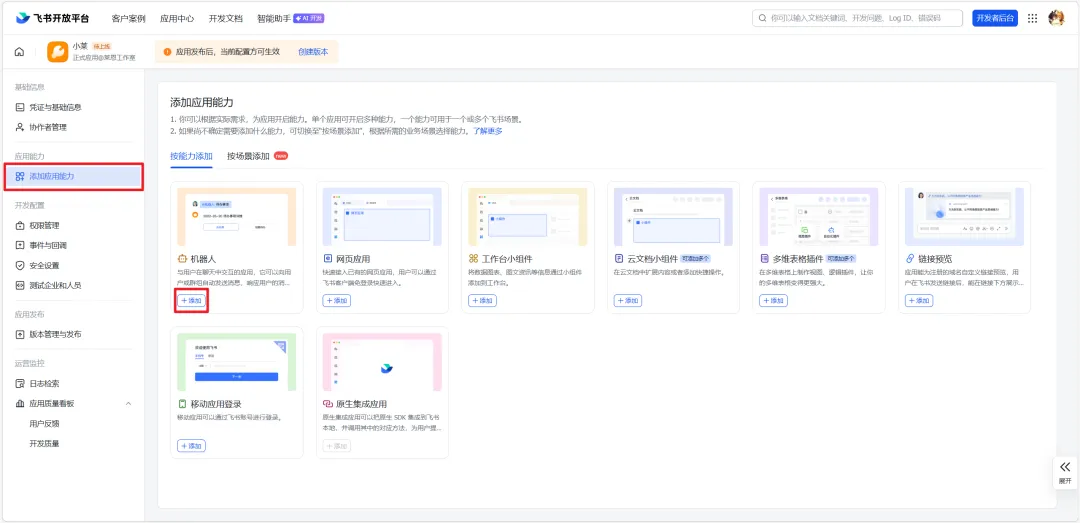Click the 机器人 preview thumbnail

237,217
